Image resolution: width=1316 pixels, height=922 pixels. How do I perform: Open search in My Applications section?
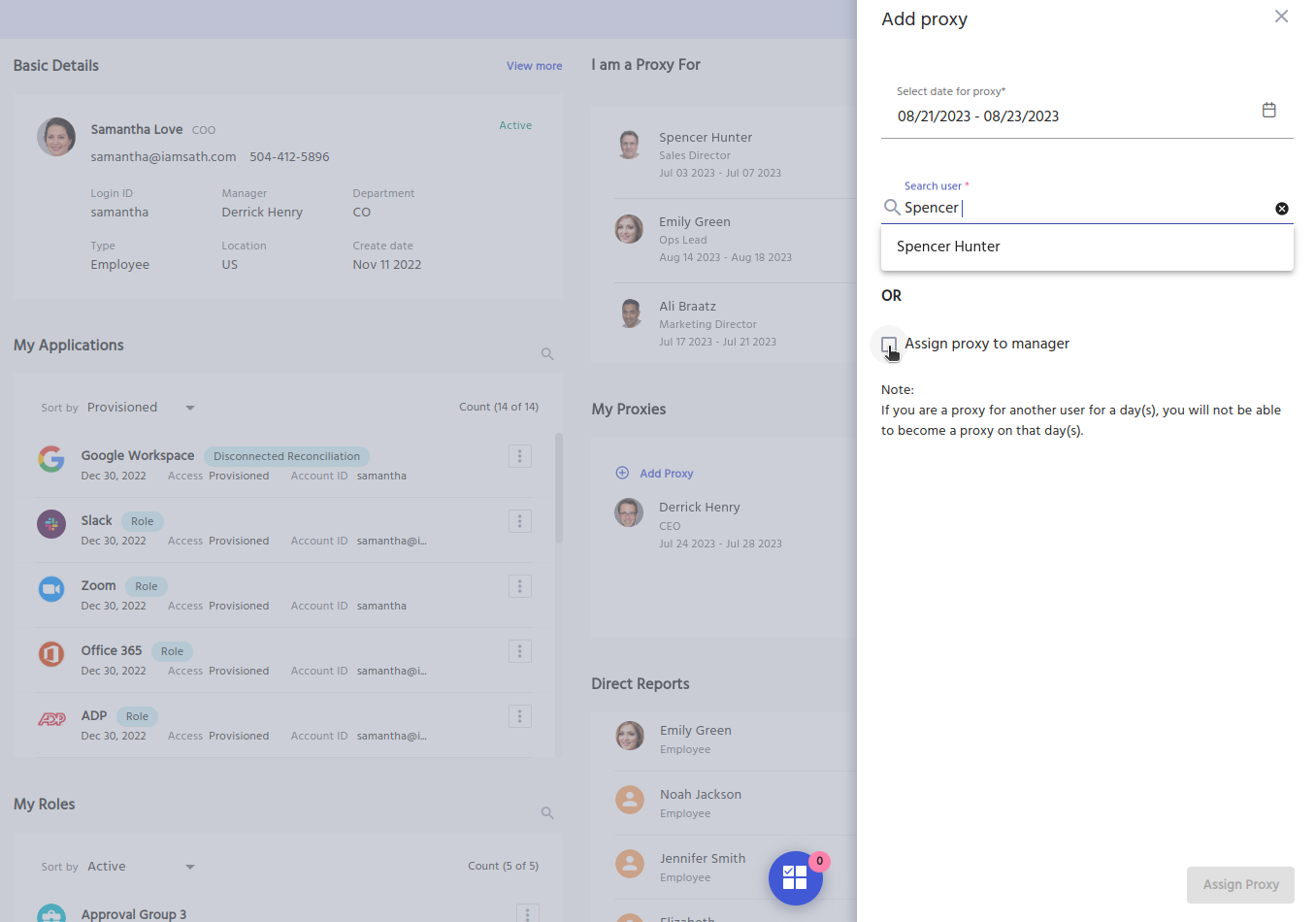[x=546, y=353]
